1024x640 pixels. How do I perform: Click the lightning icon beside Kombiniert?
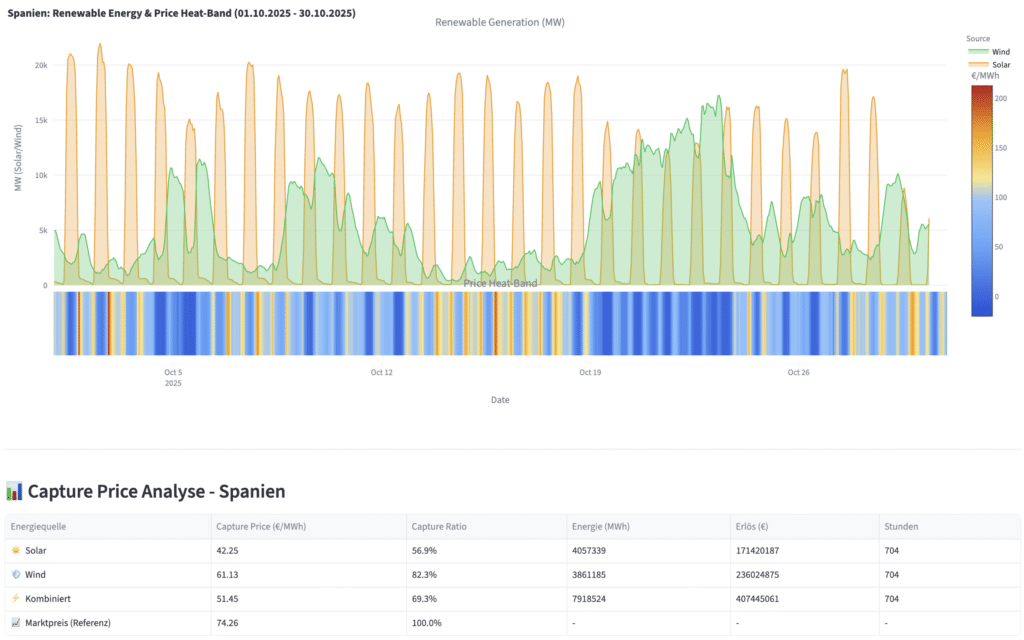point(16,598)
